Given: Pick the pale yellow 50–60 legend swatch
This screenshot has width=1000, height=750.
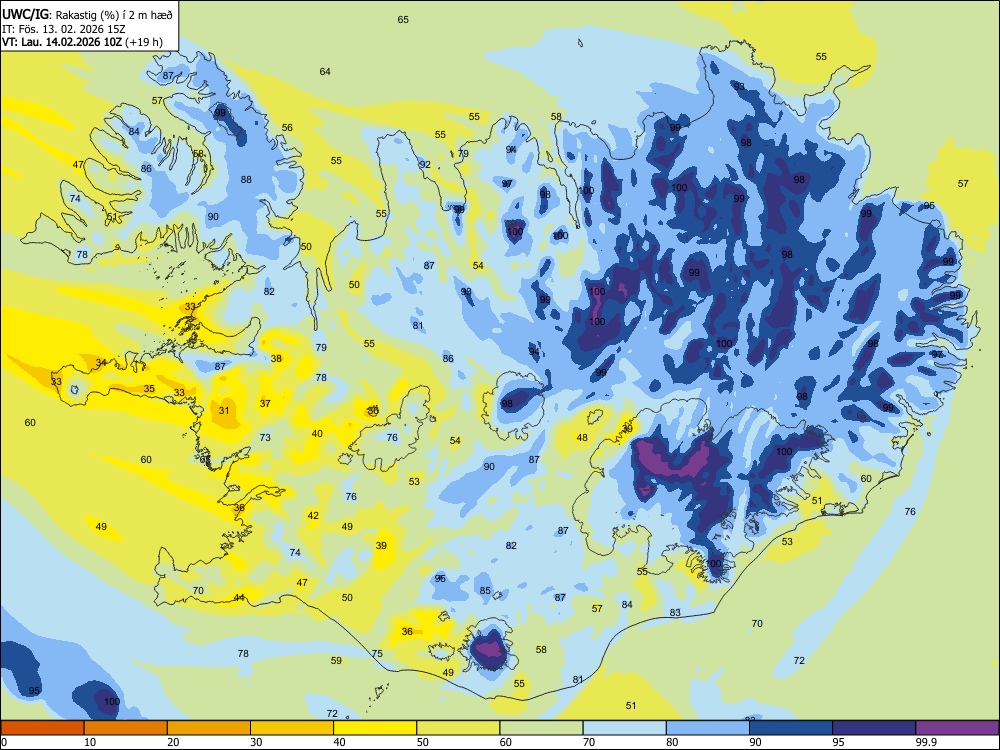Looking at the screenshot, I should tap(458, 728).
